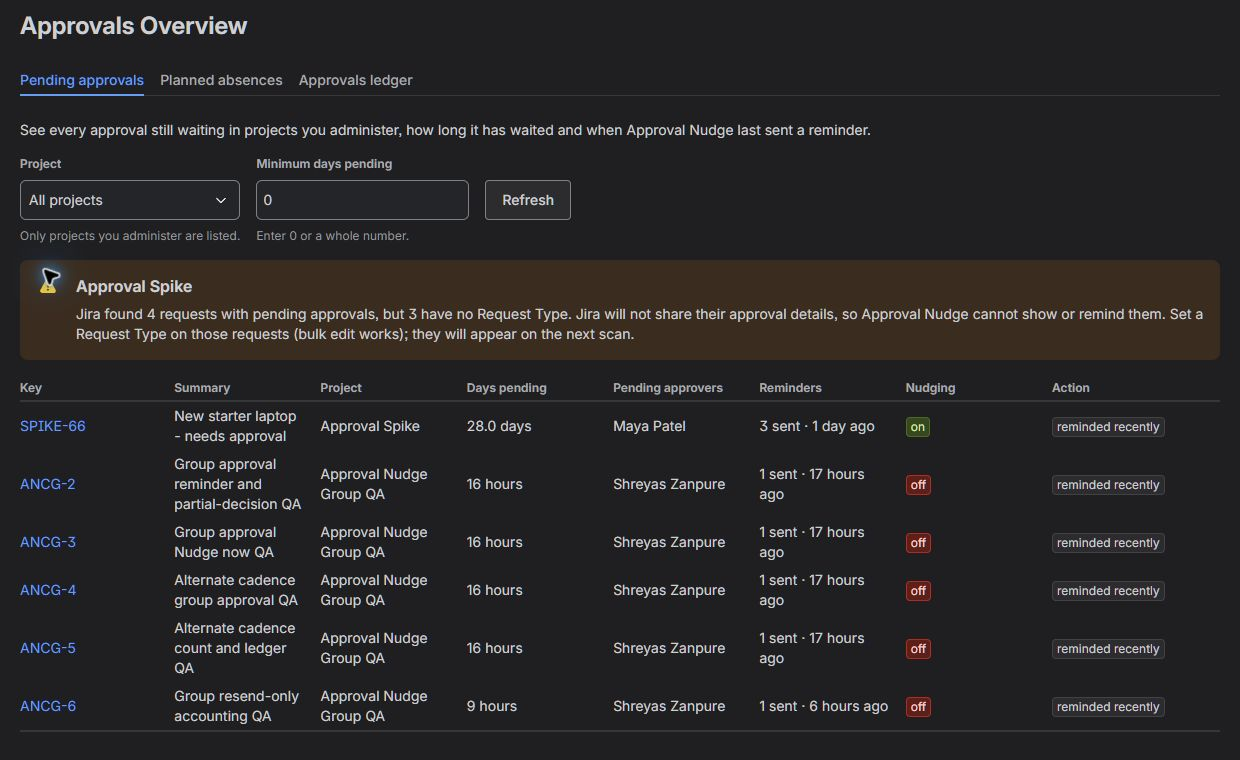Click the "Nudging" column header

pos(930,388)
